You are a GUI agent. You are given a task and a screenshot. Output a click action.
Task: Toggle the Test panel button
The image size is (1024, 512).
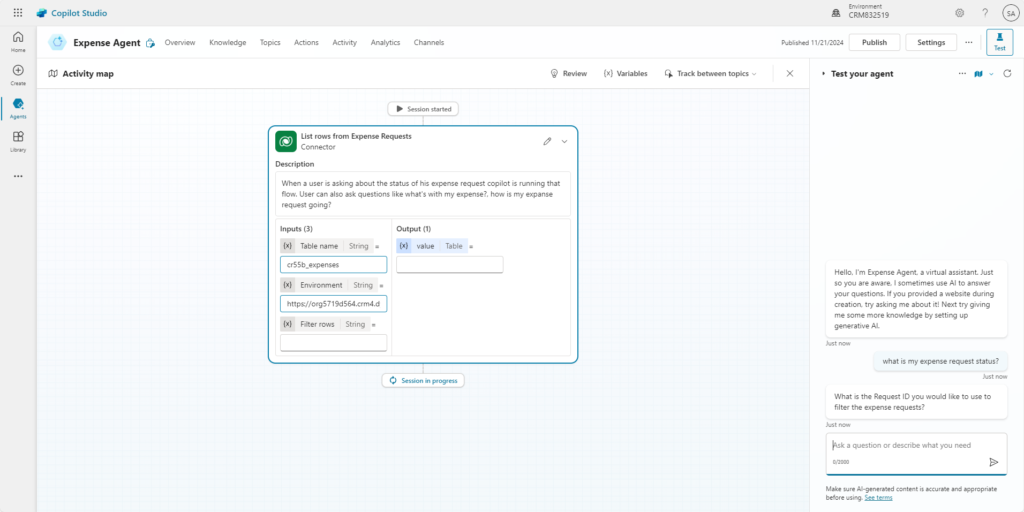[1000, 42]
